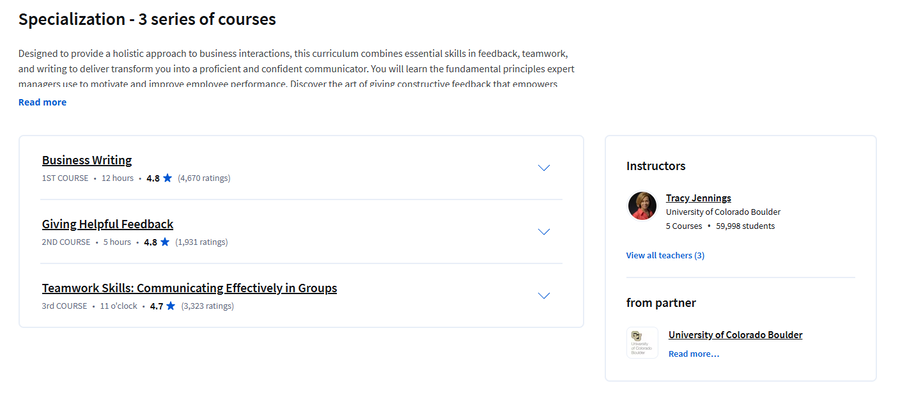Click the Giving Helpful Feedback star icon

[x=165, y=242]
